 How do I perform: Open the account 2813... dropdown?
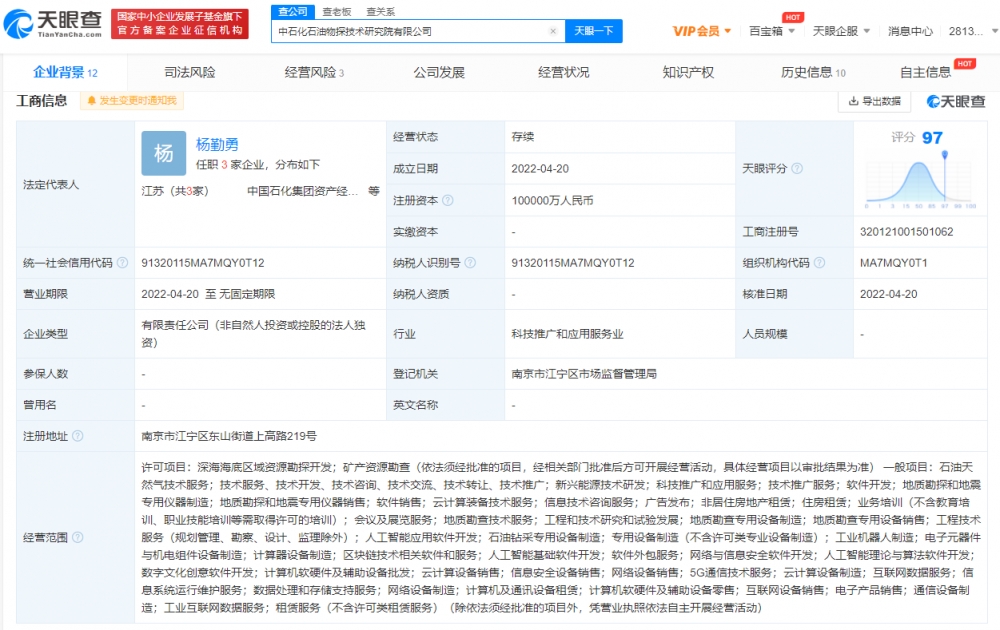[973, 31]
